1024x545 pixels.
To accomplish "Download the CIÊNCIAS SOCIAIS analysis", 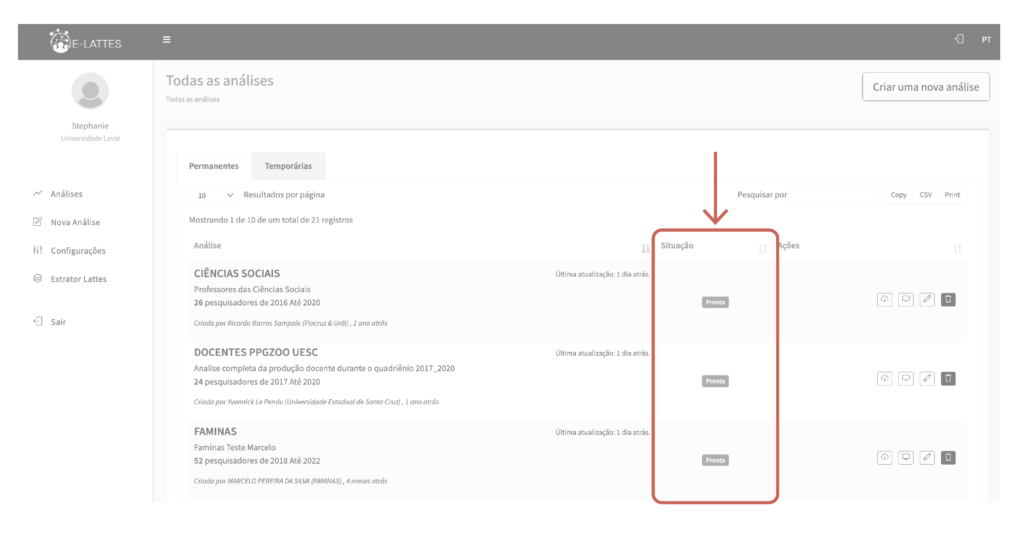I will pos(884,299).
